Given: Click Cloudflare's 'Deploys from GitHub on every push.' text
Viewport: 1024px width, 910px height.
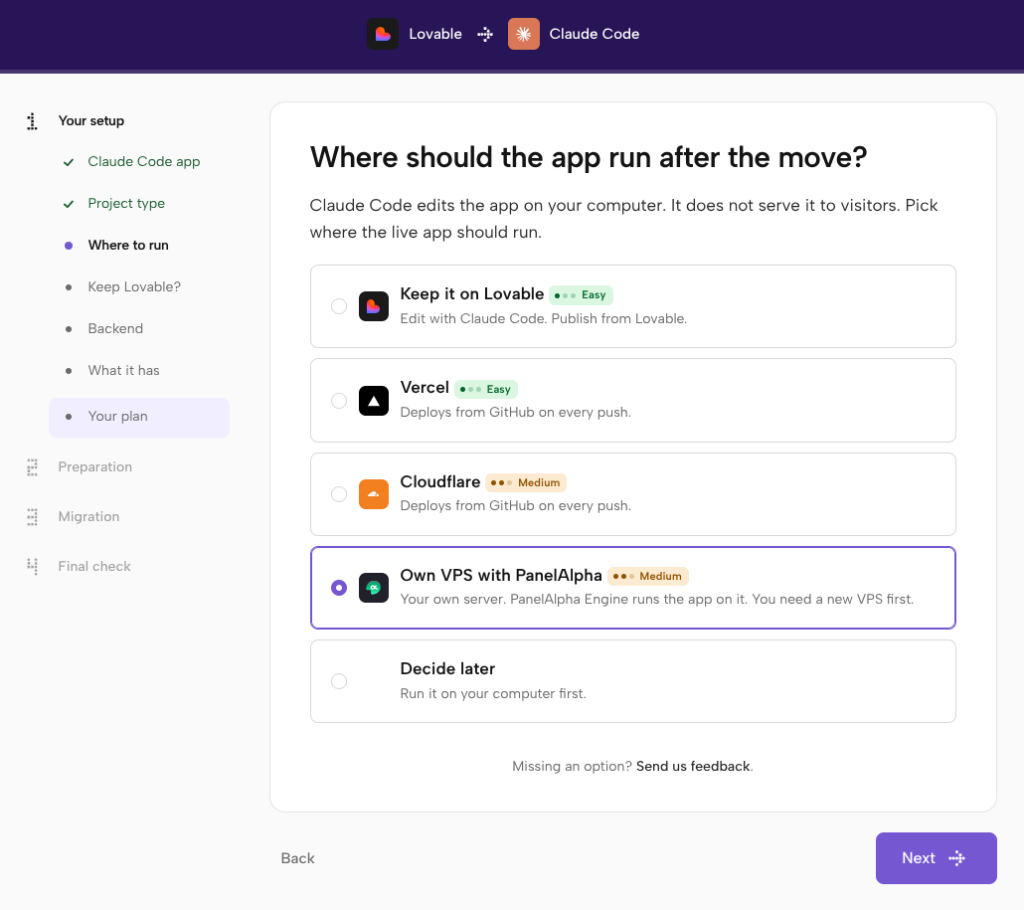Looking at the screenshot, I should pyautogui.click(x=515, y=506).
